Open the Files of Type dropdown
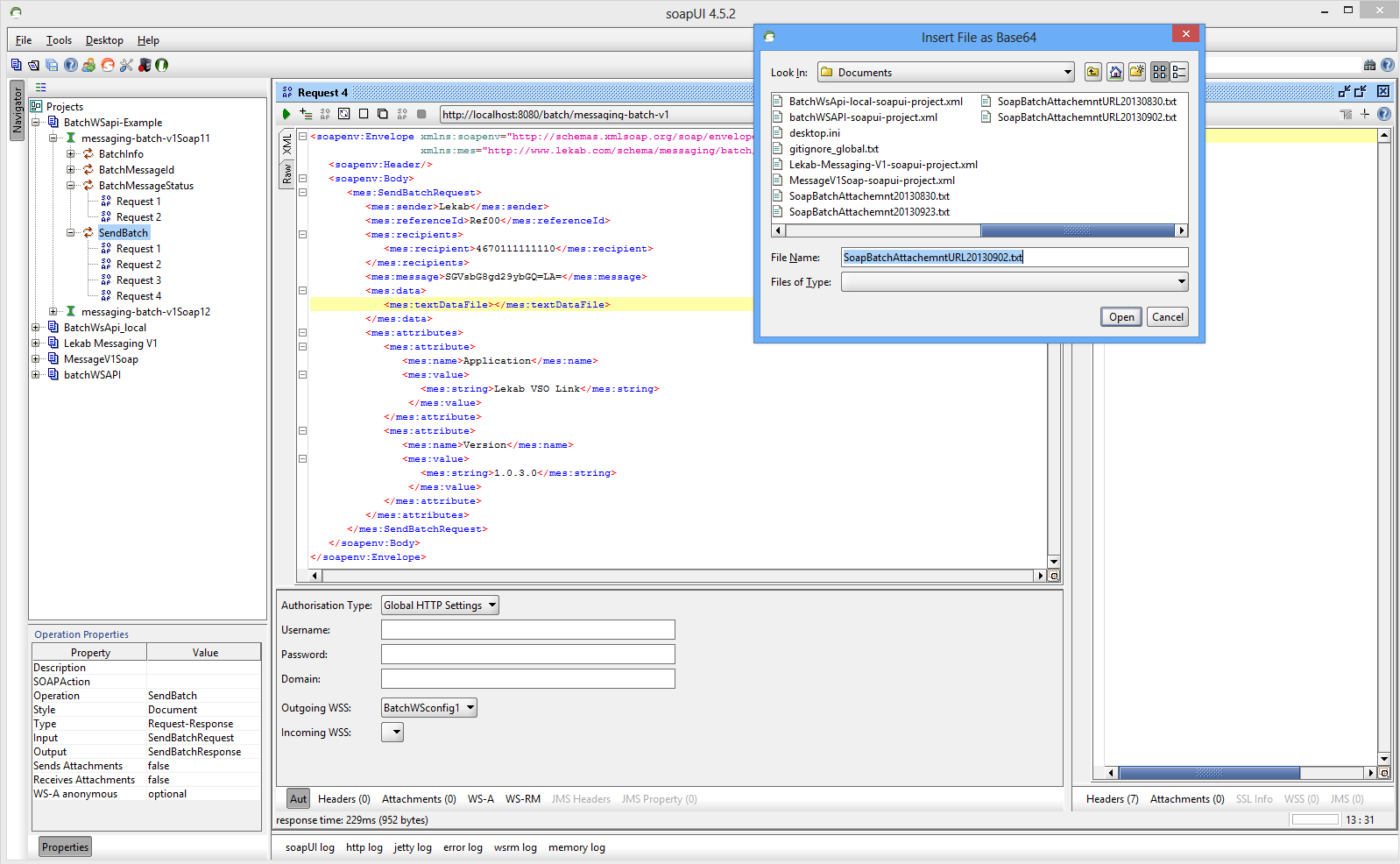Viewport: 1400px width, 864px height. tap(1015, 281)
